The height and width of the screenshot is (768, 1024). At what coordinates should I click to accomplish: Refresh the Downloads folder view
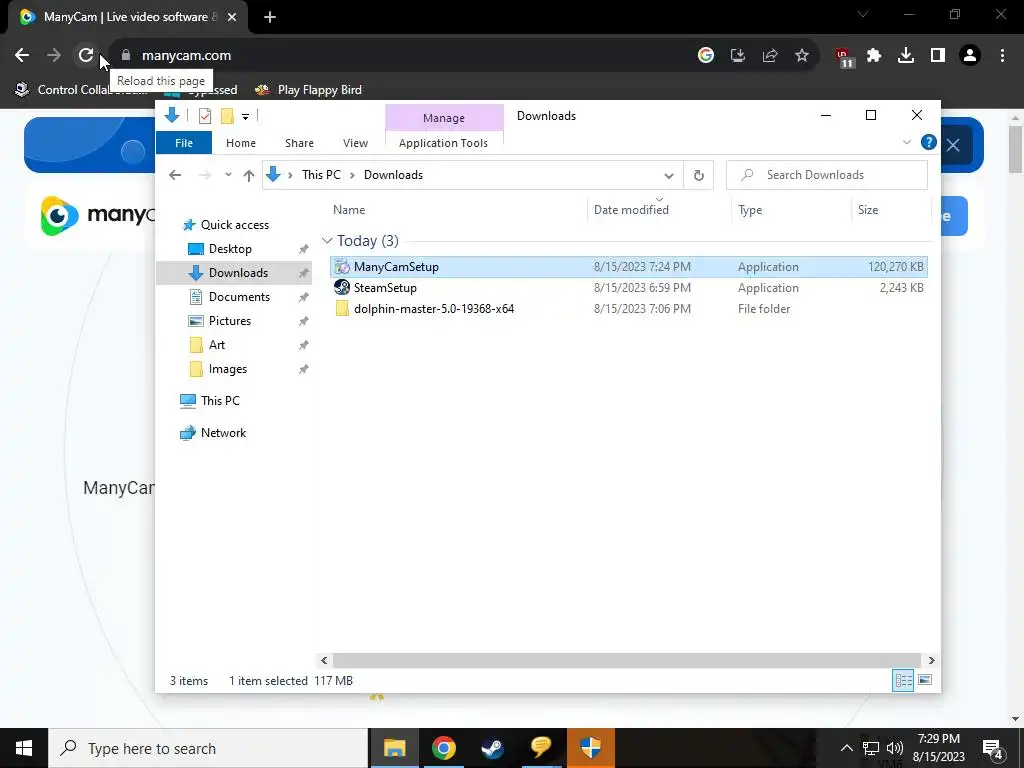(x=699, y=175)
